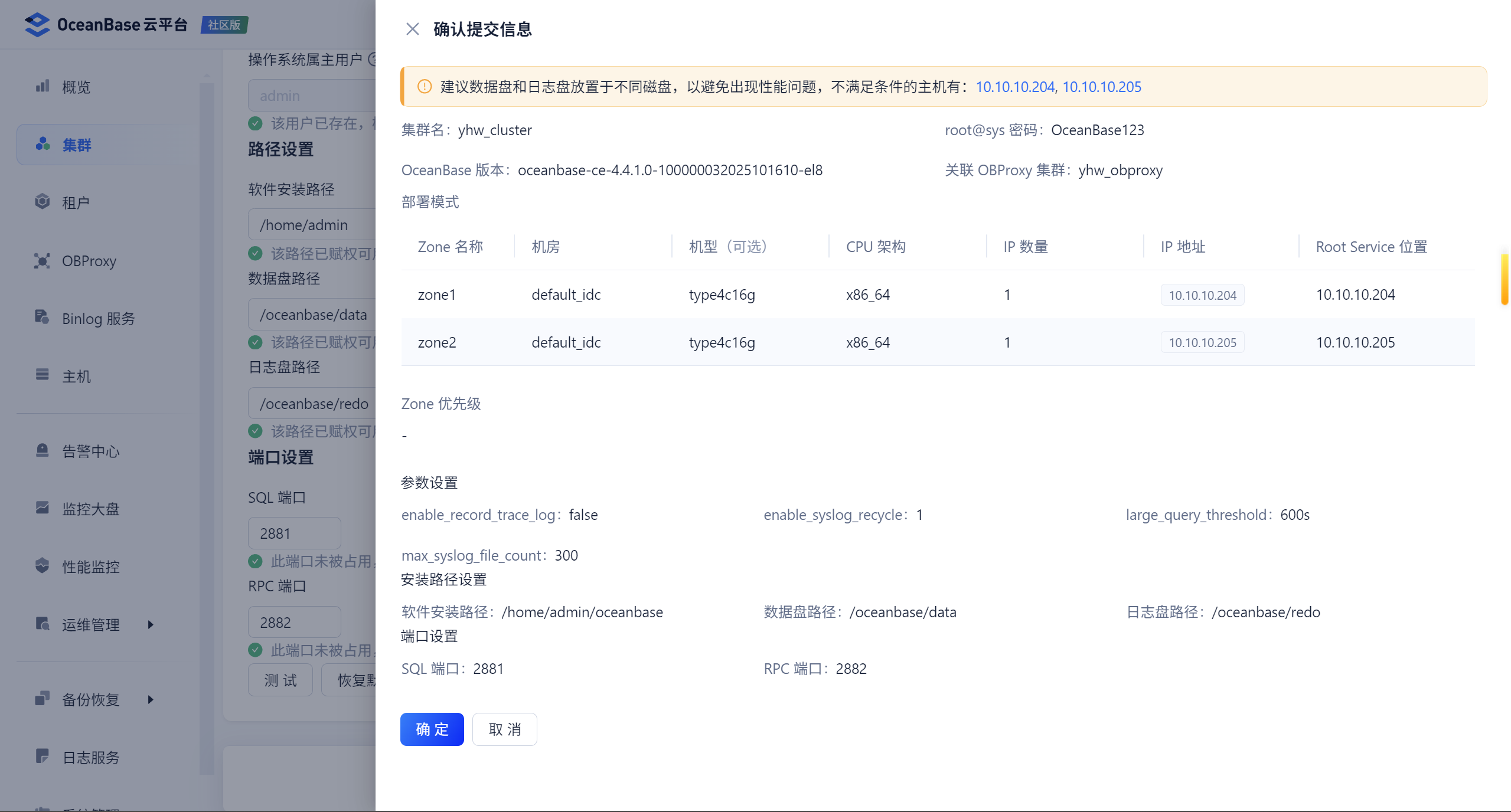
Task: Expand the 备份恢复 submenu arrow
Action: (x=151, y=699)
